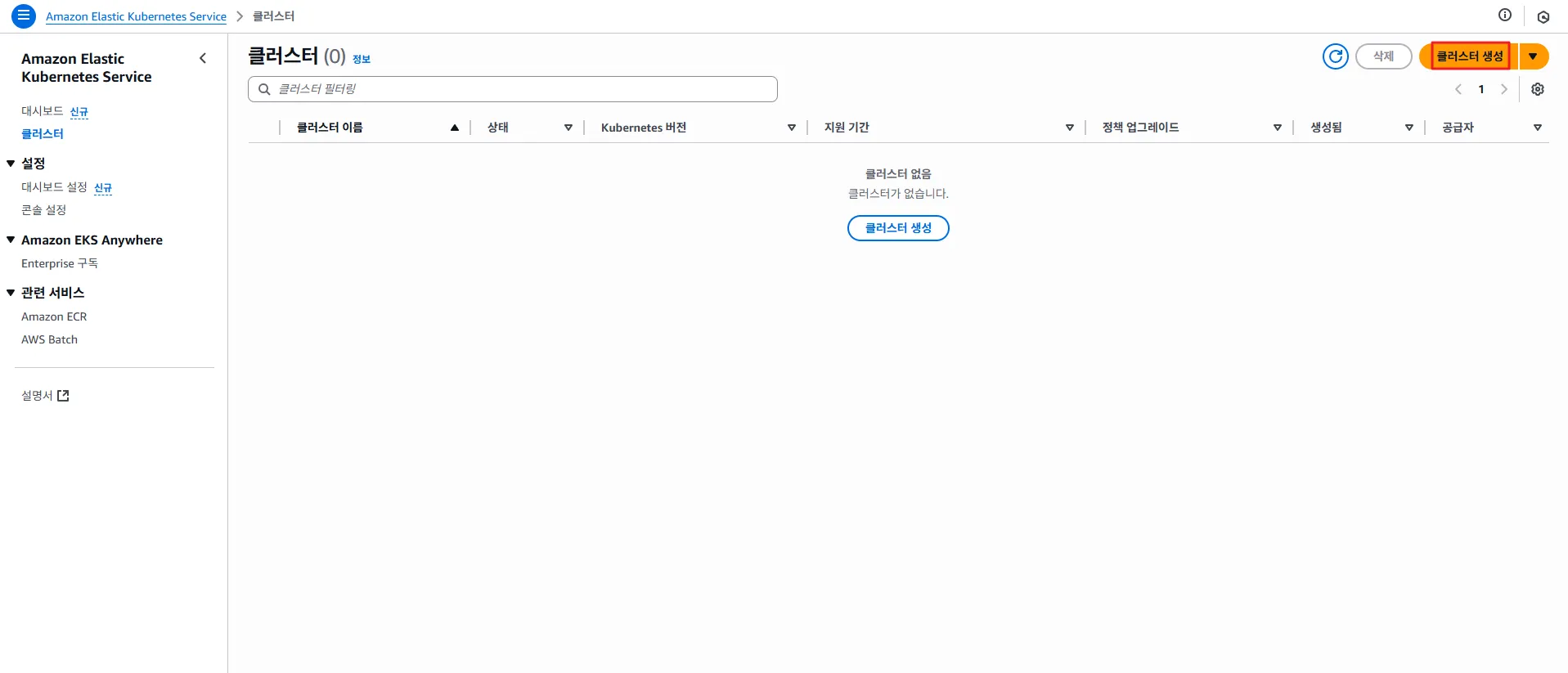Open 콘솔 설정 in sidebar
The height and width of the screenshot is (673, 1568).
[43, 210]
